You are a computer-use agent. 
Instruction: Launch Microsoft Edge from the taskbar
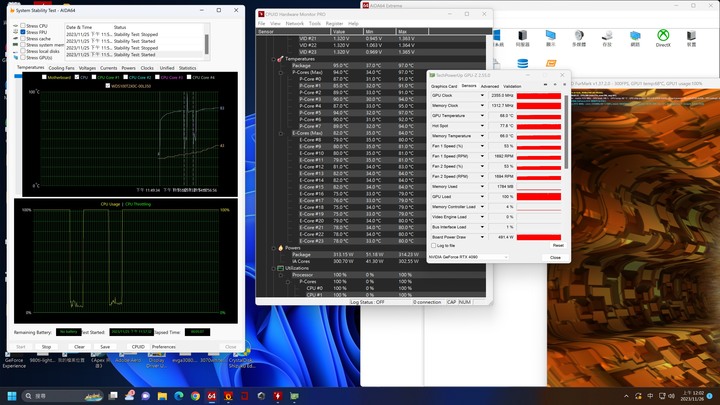click(179, 396)
